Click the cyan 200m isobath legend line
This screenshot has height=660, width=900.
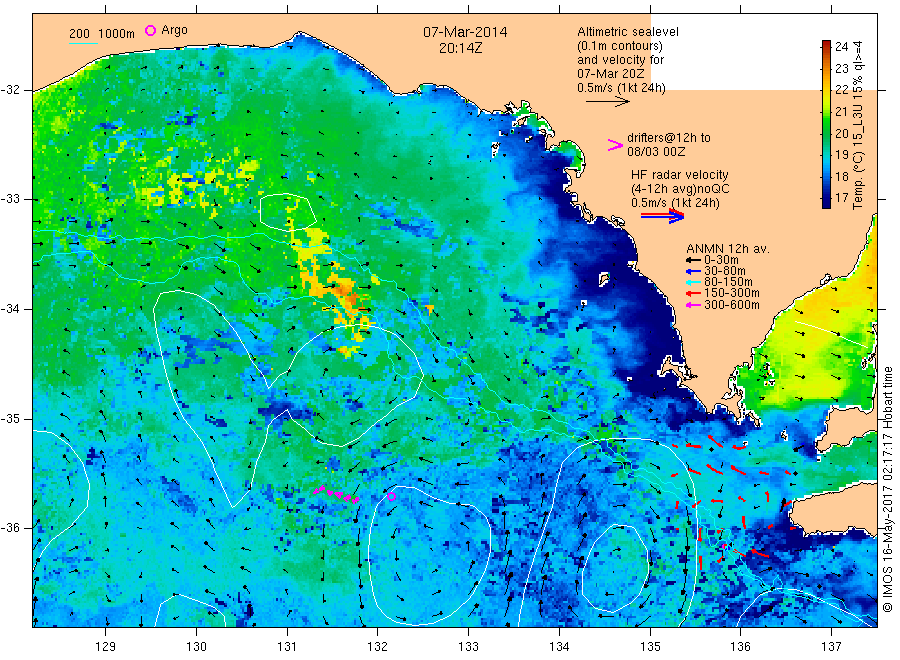pos(83,43)
